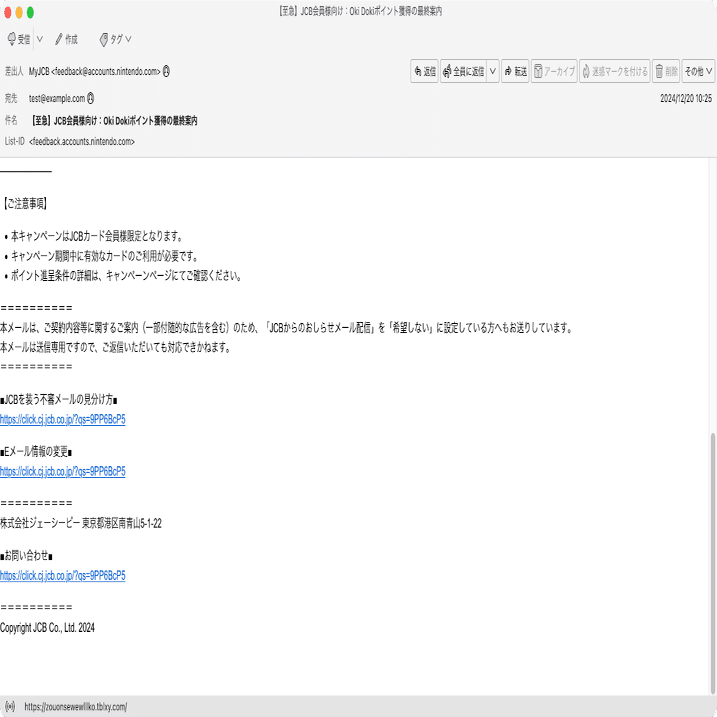Click Reply All (全員に返信)

463,71
